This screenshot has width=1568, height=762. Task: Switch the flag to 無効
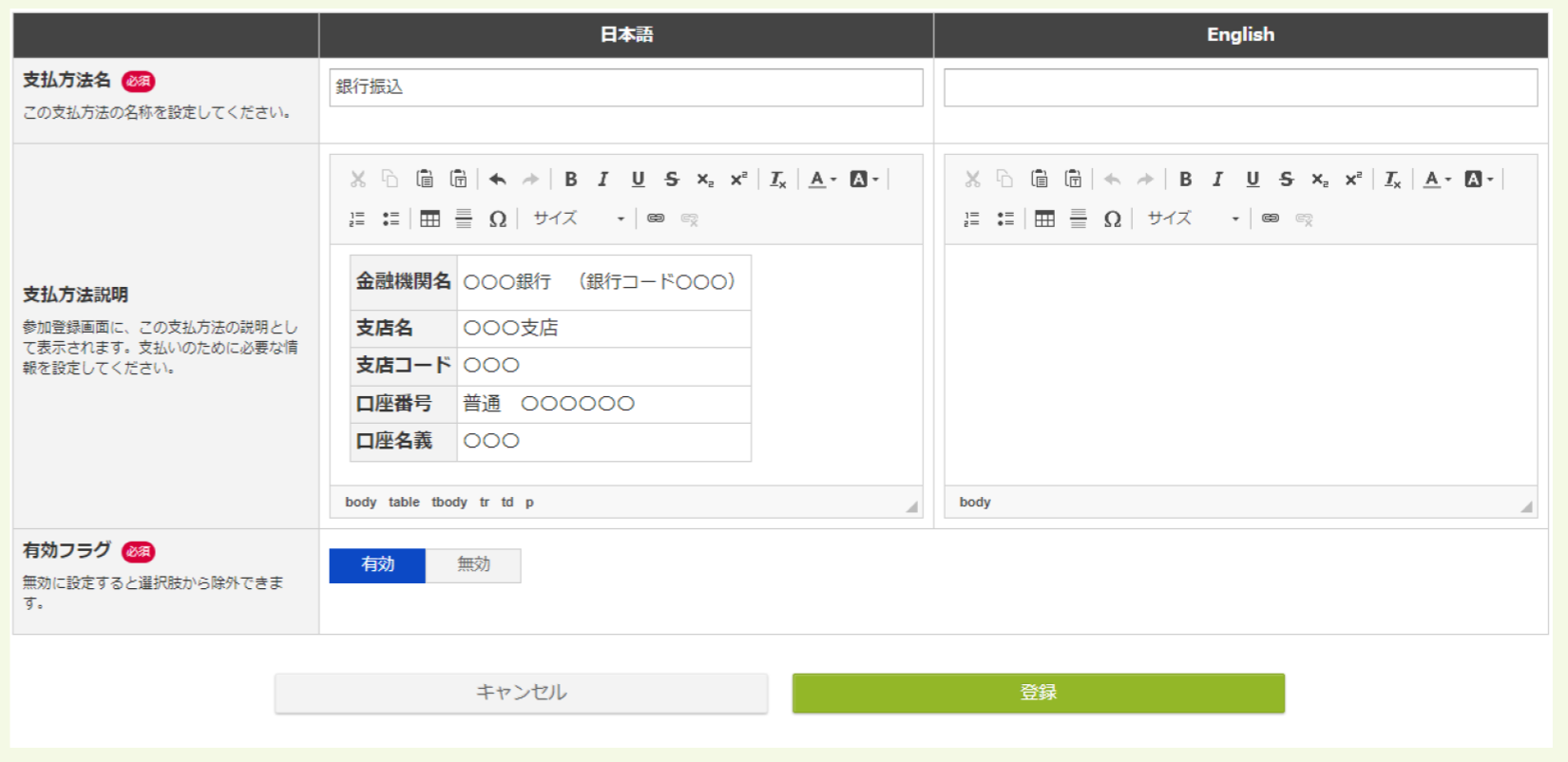coord(473,564)
